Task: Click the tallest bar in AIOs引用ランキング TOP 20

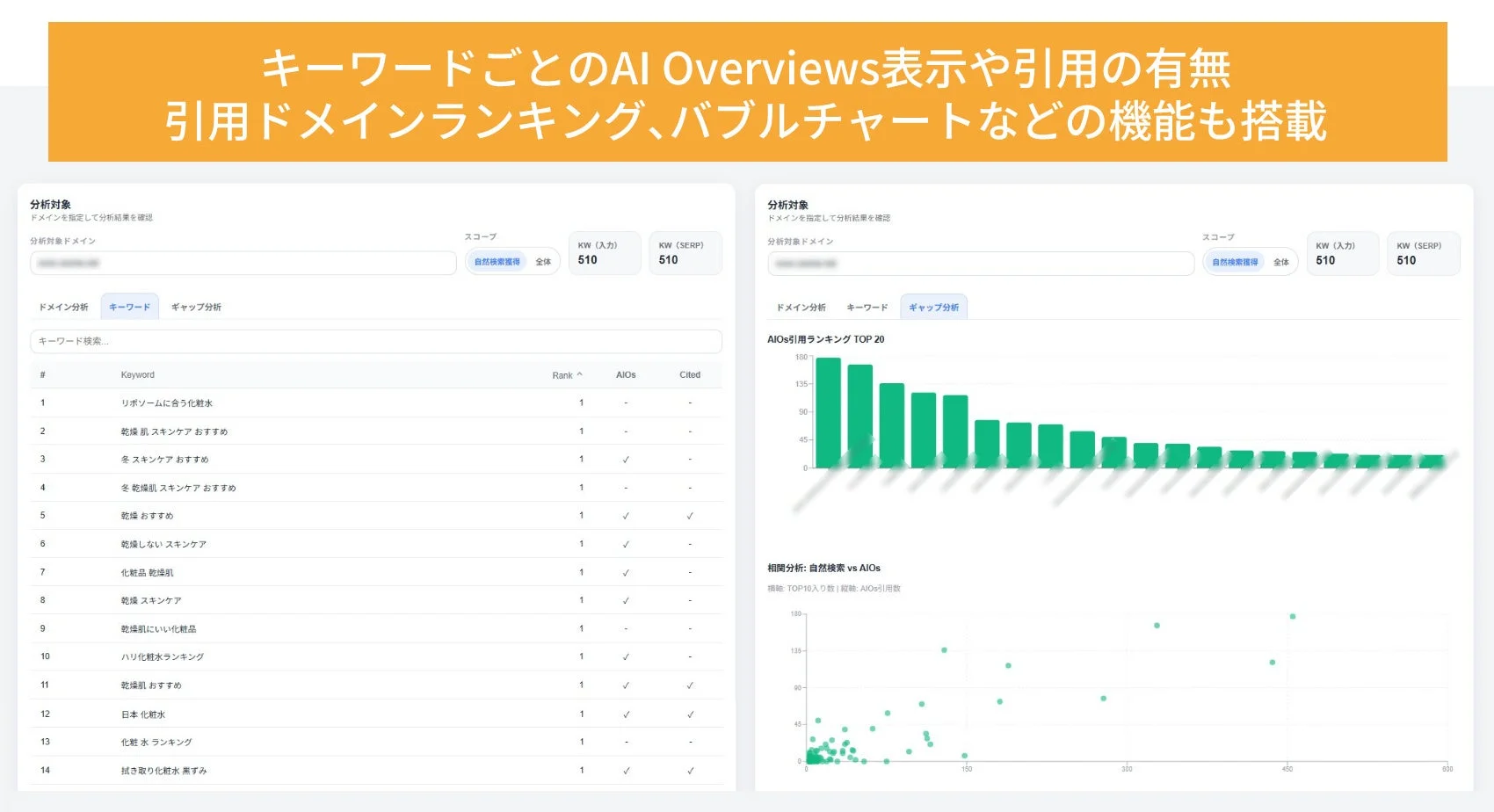Action: tap(827, 413)
